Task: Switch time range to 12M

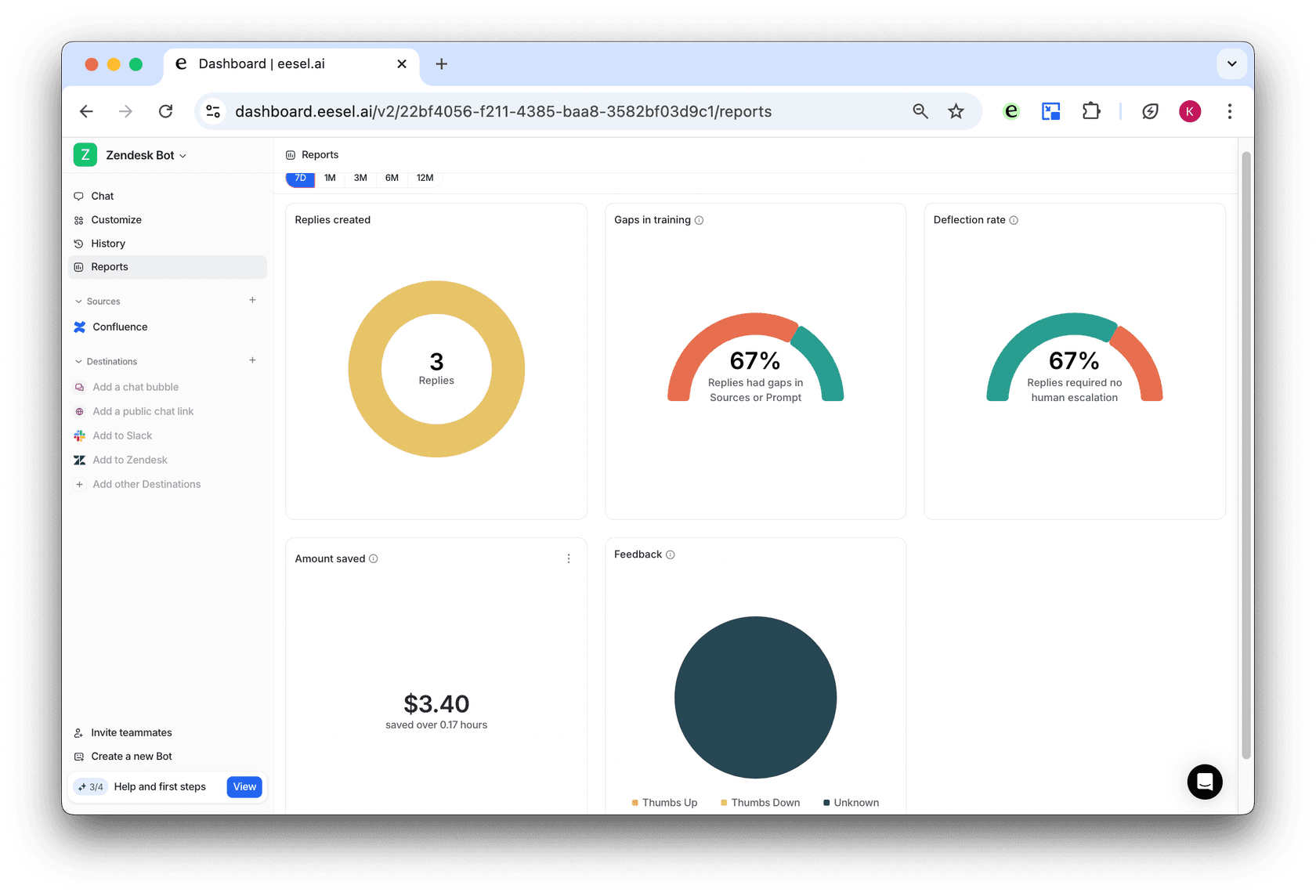Action: click(x=425, y=178)
